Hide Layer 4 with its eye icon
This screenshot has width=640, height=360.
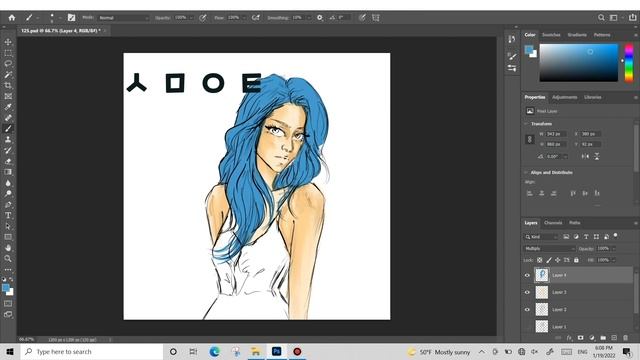(x=527, y=275)
